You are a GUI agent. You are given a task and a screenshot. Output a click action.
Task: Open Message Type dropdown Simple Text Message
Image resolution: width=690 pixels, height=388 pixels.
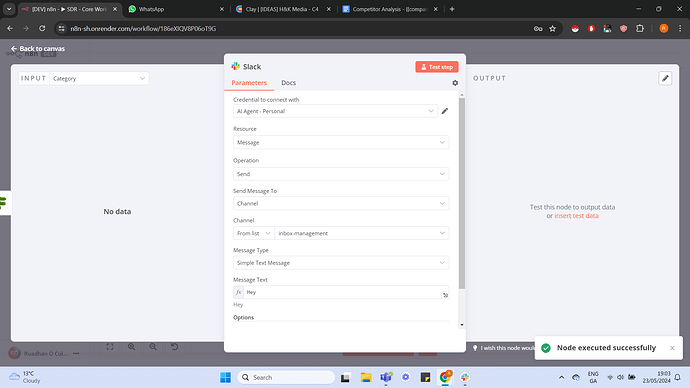click(341, 263)
